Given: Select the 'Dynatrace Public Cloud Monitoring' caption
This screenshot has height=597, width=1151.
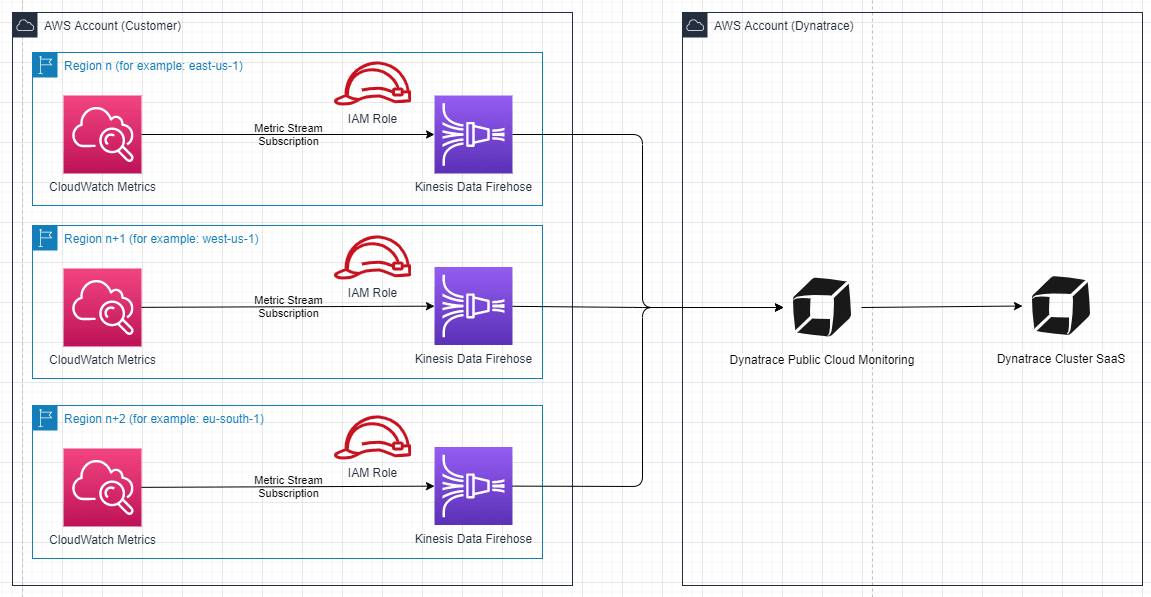Looking at the screenshot, I should 822,360.
